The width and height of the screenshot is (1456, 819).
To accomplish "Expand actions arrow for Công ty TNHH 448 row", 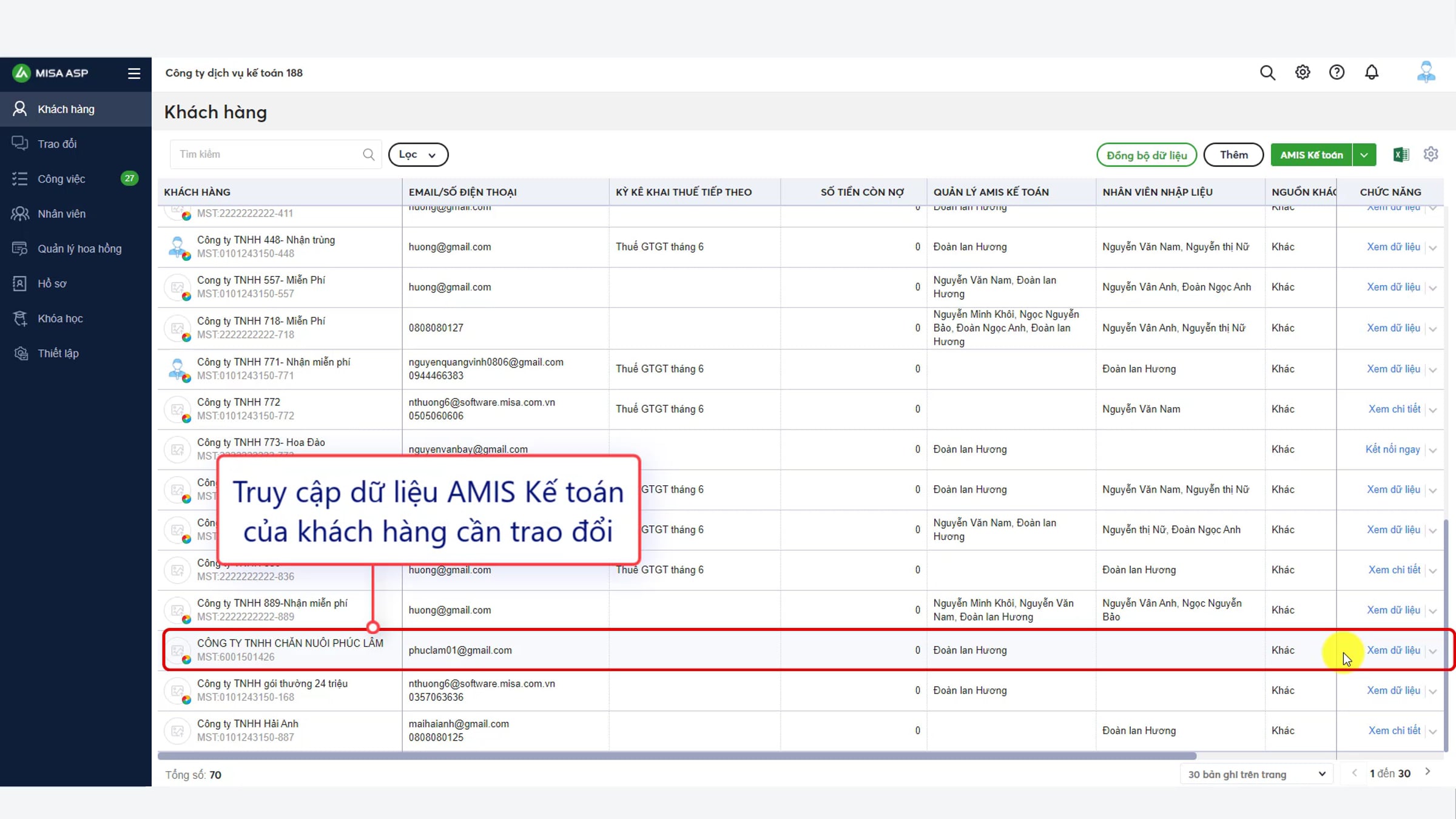I will pos(1433,248).
